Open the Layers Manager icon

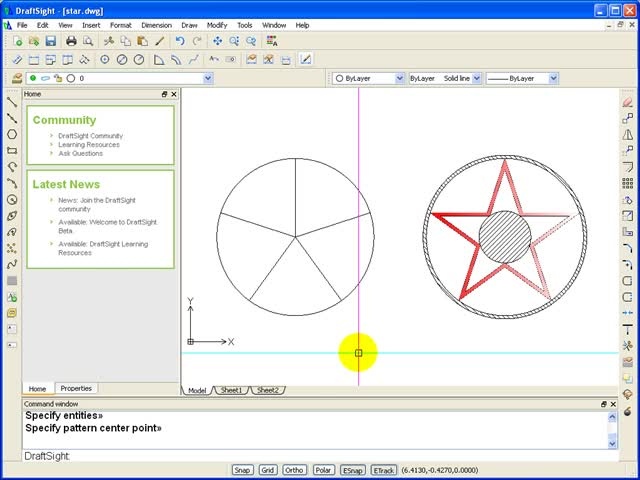tap(17, 78)
